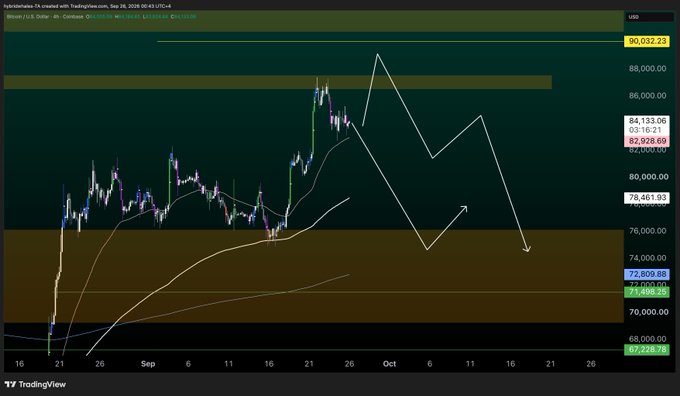Viewport: 680px width, 396px height.
Task: Click the white 78,461.93 price label
Action: point(647,197)
